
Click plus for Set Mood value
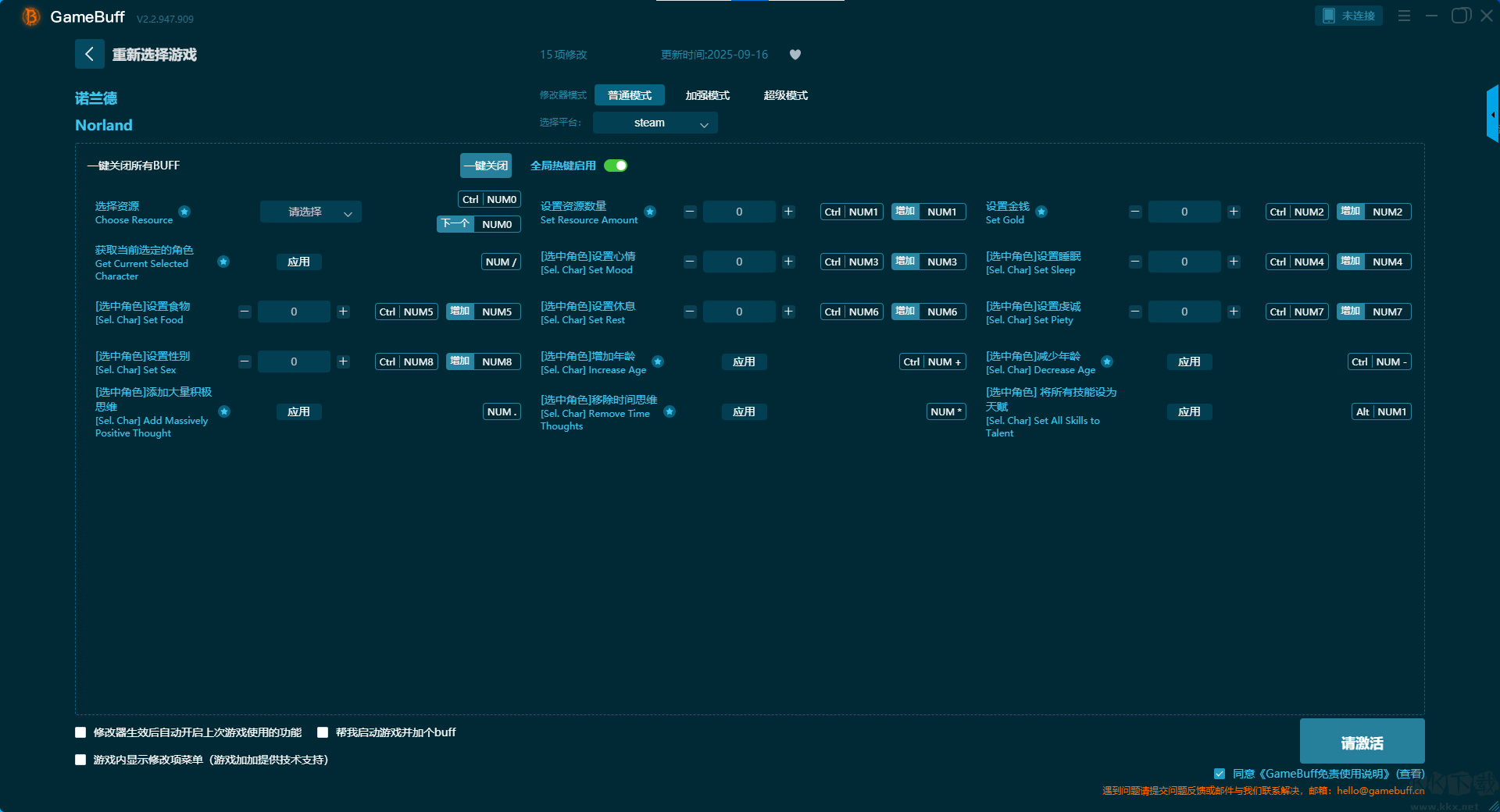(x=788, y=262)
